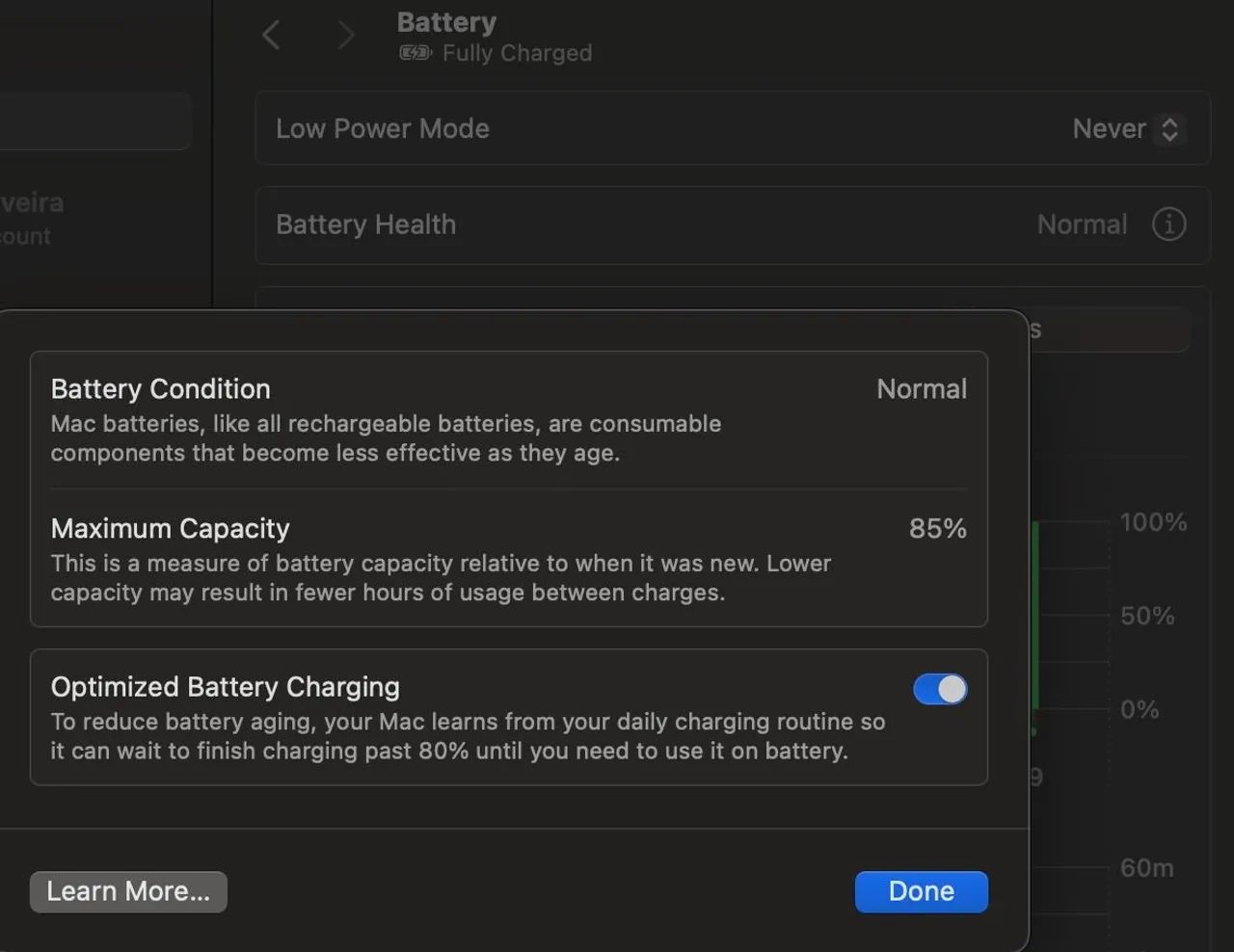The height and width of the screenshot is (952, 1234).
Task: Click the Low Power Mode label
Action: coord(383,129)
